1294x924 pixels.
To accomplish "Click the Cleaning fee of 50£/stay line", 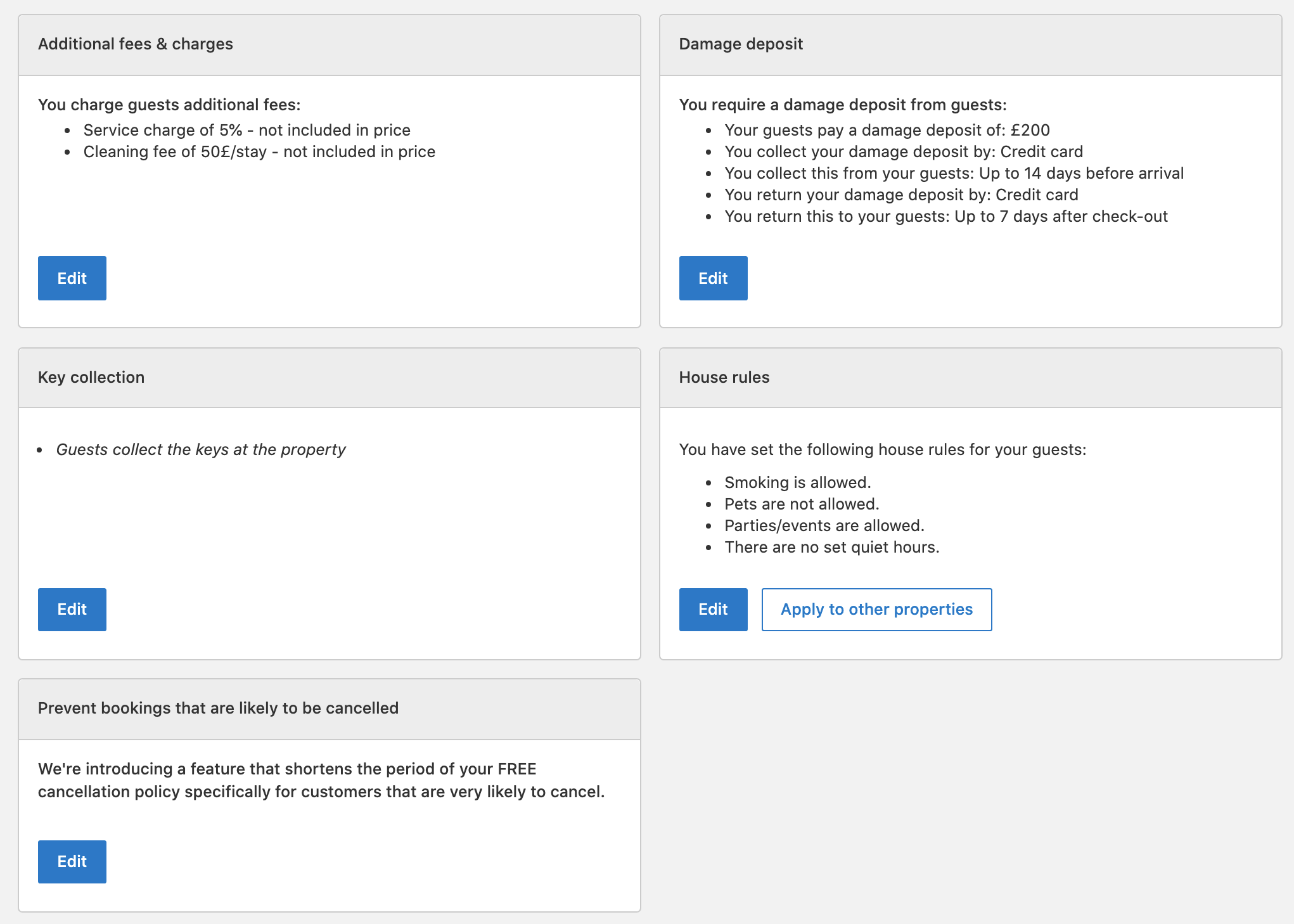I will pos(259,152).
